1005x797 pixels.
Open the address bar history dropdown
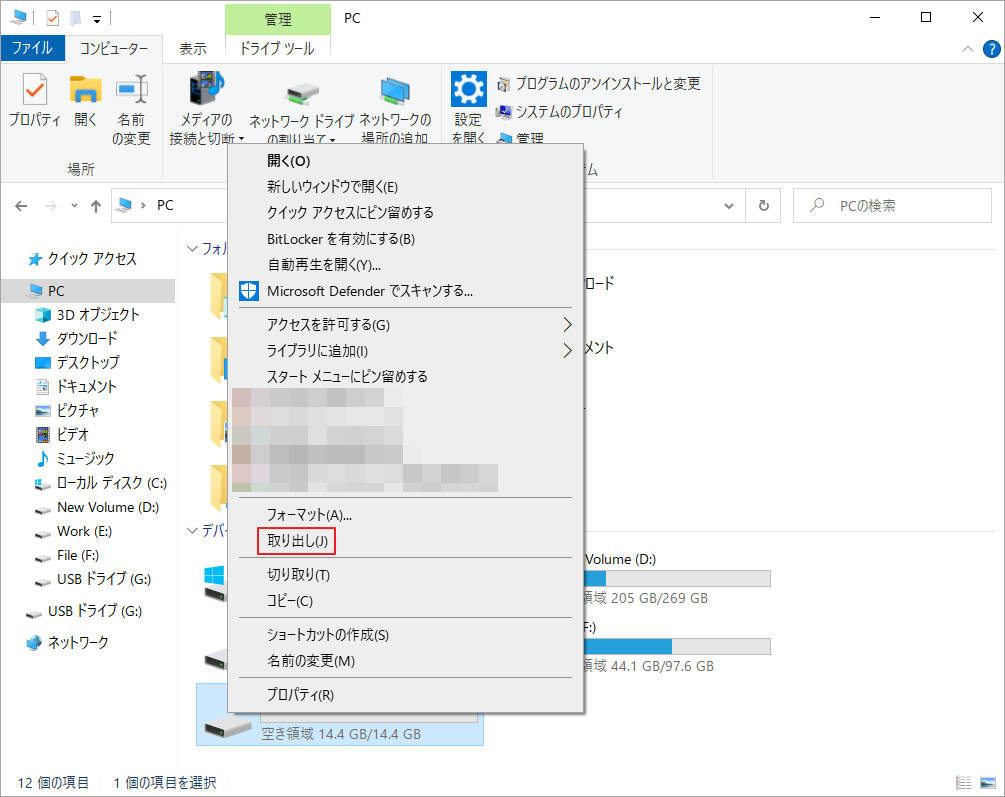[x=728, y=205]
